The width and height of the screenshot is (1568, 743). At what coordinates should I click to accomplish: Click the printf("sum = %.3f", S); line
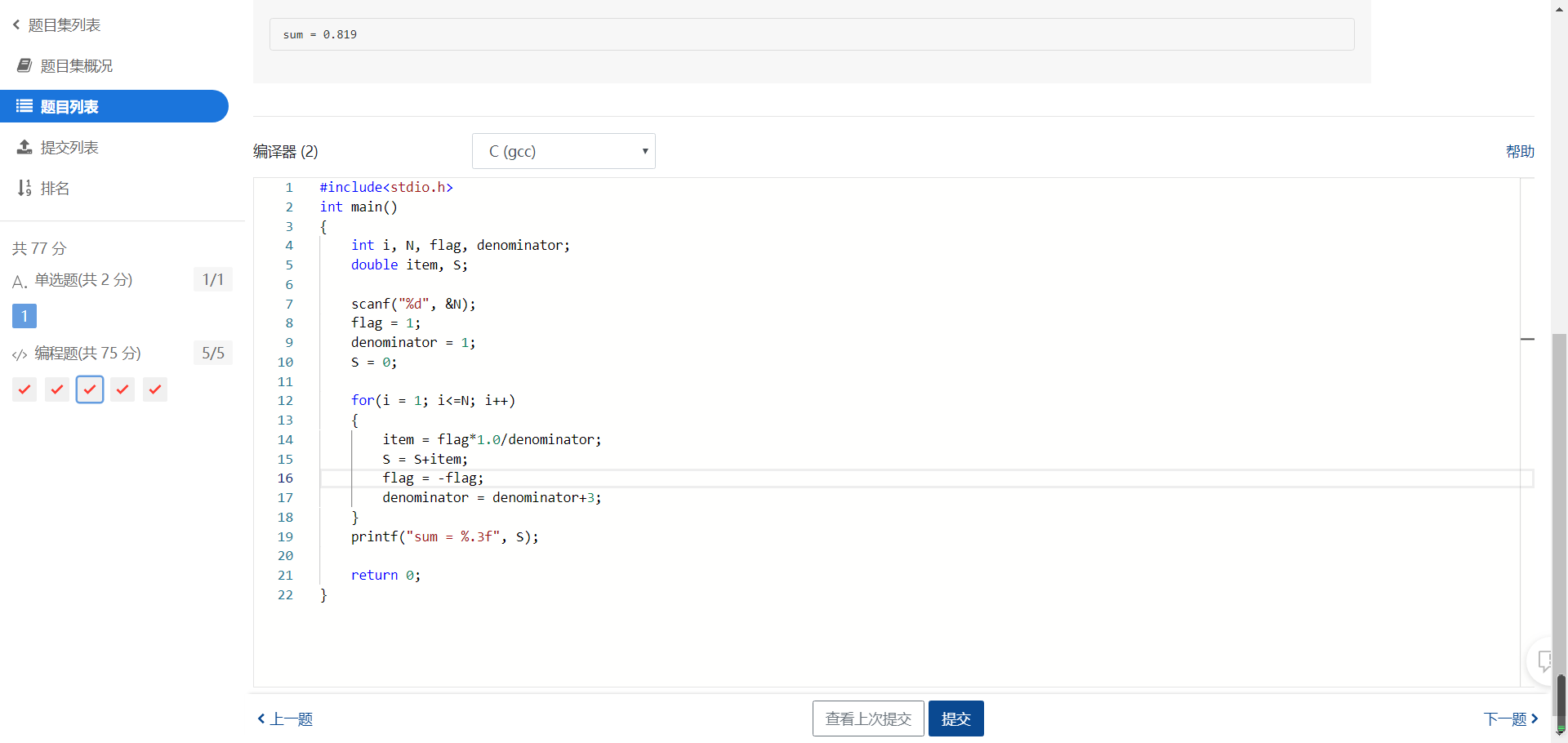[x=445, y=536]
